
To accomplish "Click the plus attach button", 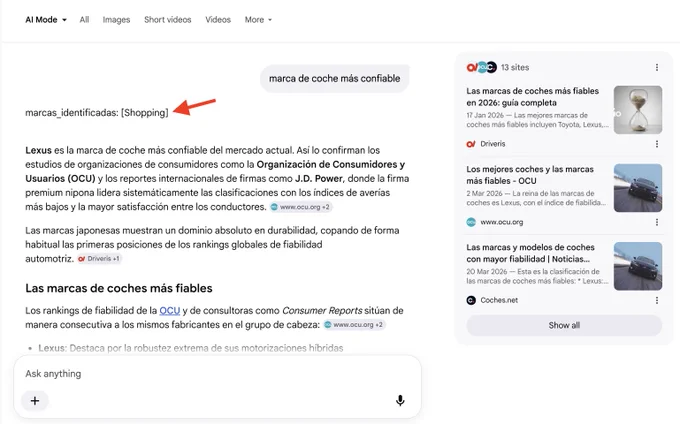I will (x=35, y=401).
